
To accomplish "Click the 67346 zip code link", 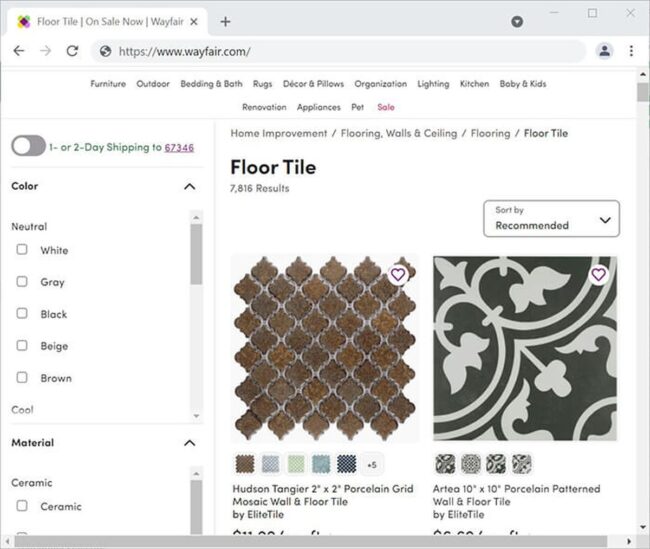I will click(179, 148).
